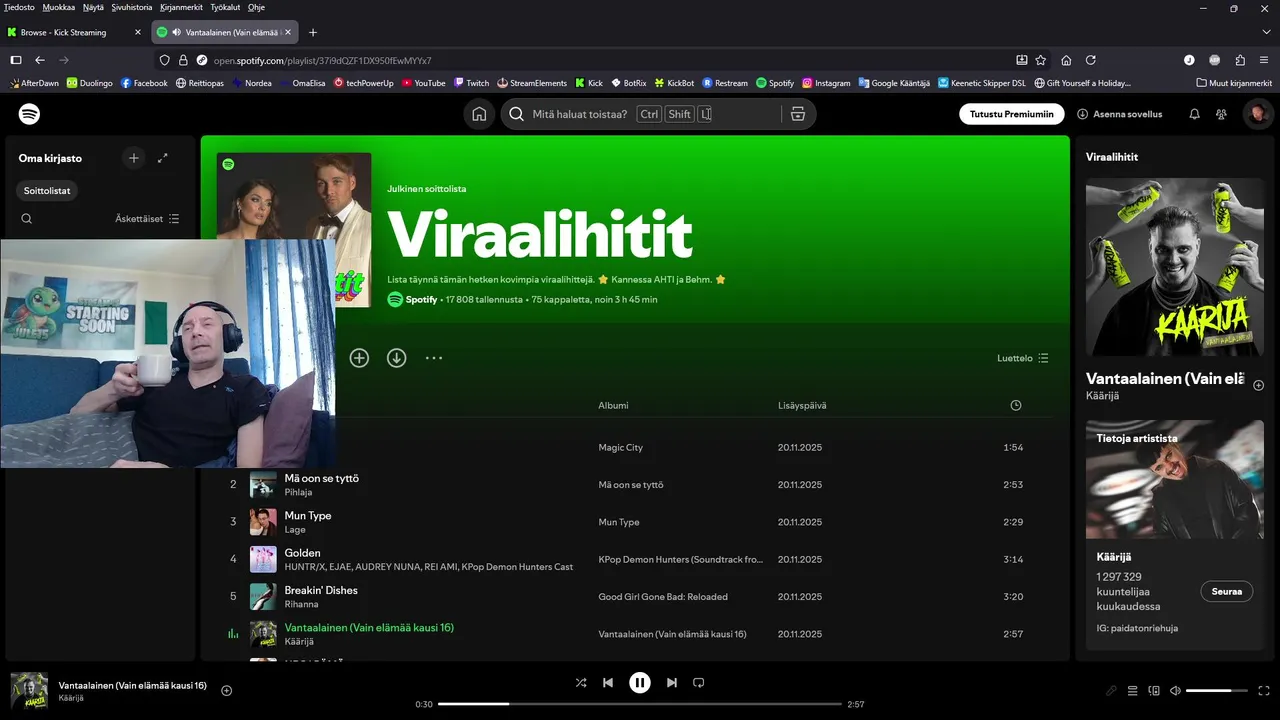This screenshot has height=720, width=1280.
Task: Toggle repeat mode
Action: [699, 683]
